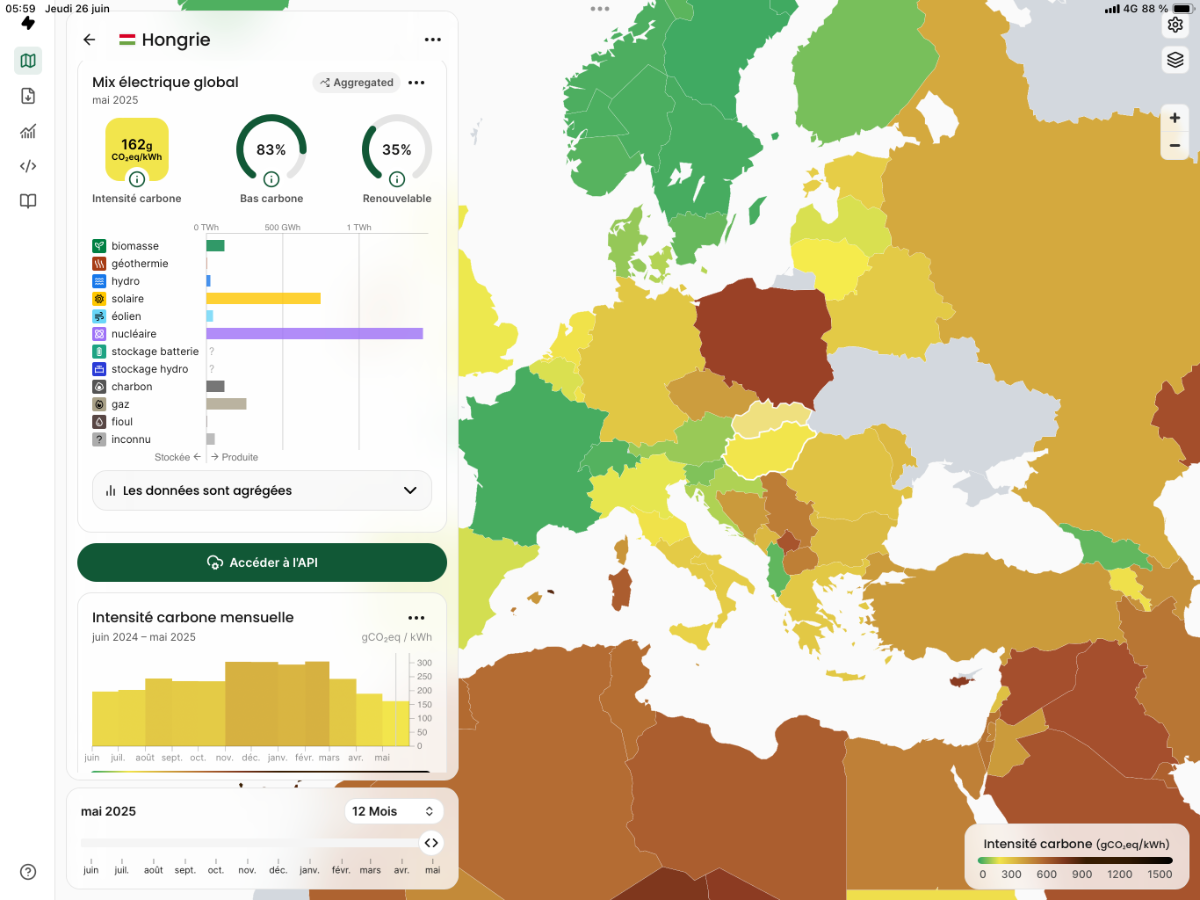
Task: Open Intensité carbone mensuelle options menu
Action: click(x=417, y=618)
